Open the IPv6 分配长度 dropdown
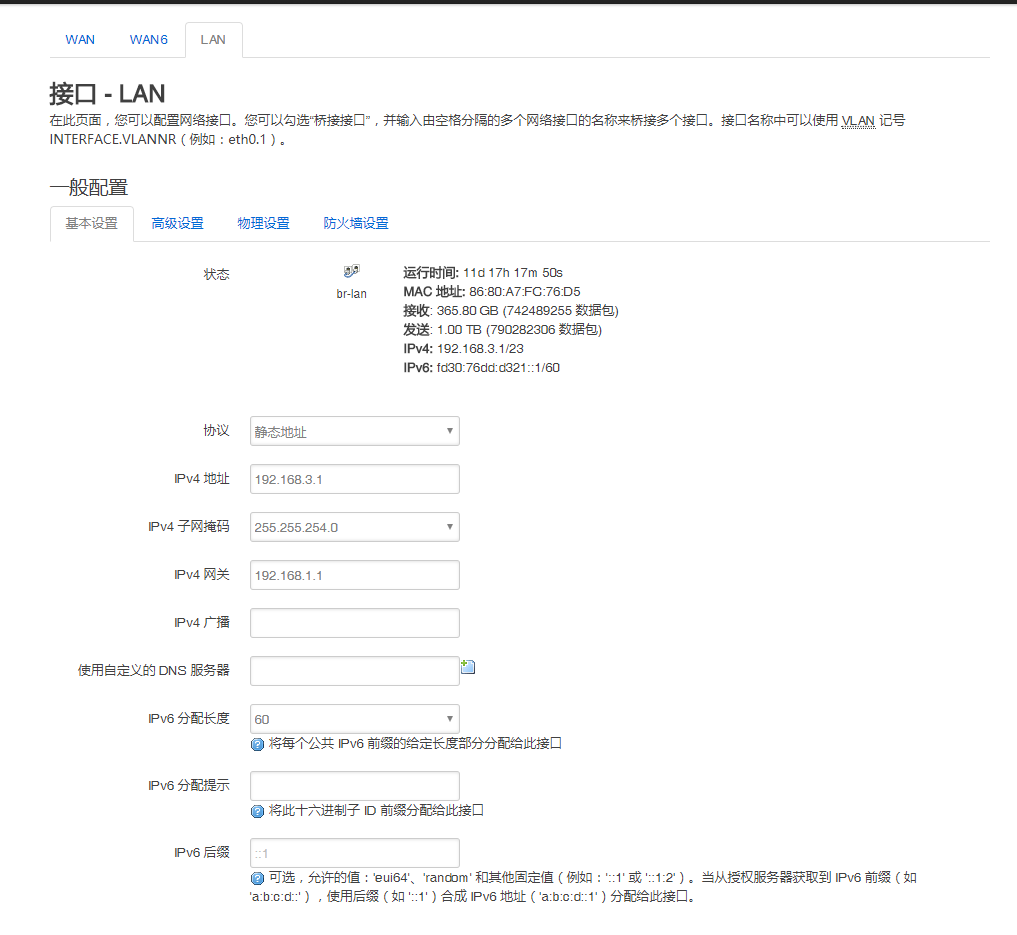The image size is (1017, 935). coord(355,719)
